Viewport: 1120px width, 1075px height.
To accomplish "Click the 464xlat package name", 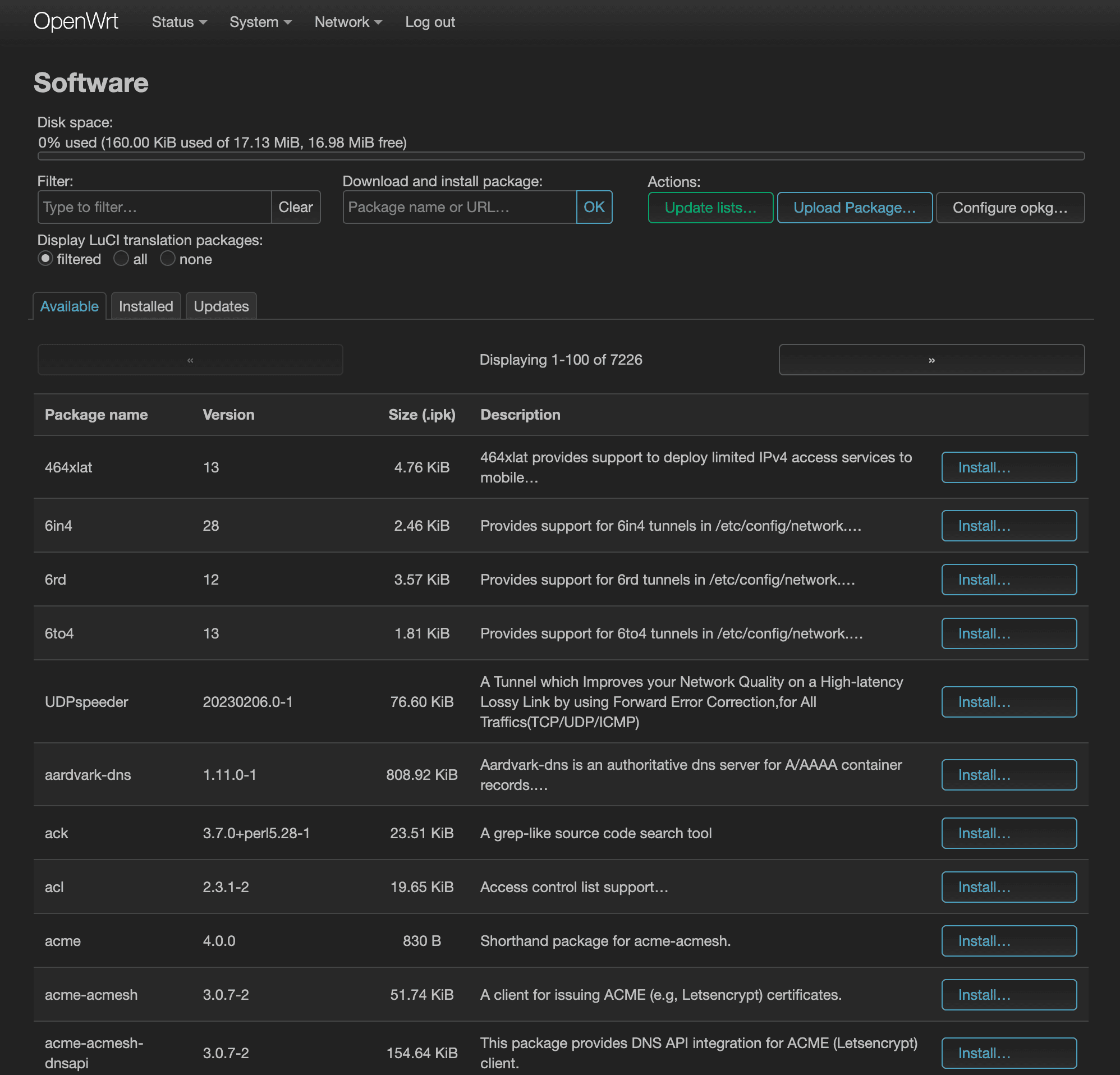I will click(68, 467).
